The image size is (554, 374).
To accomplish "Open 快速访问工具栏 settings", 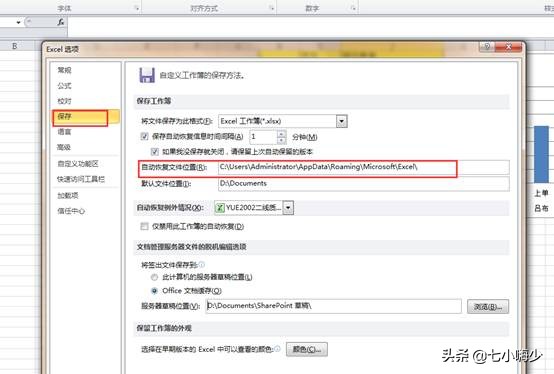I will [x=81, y=179].
